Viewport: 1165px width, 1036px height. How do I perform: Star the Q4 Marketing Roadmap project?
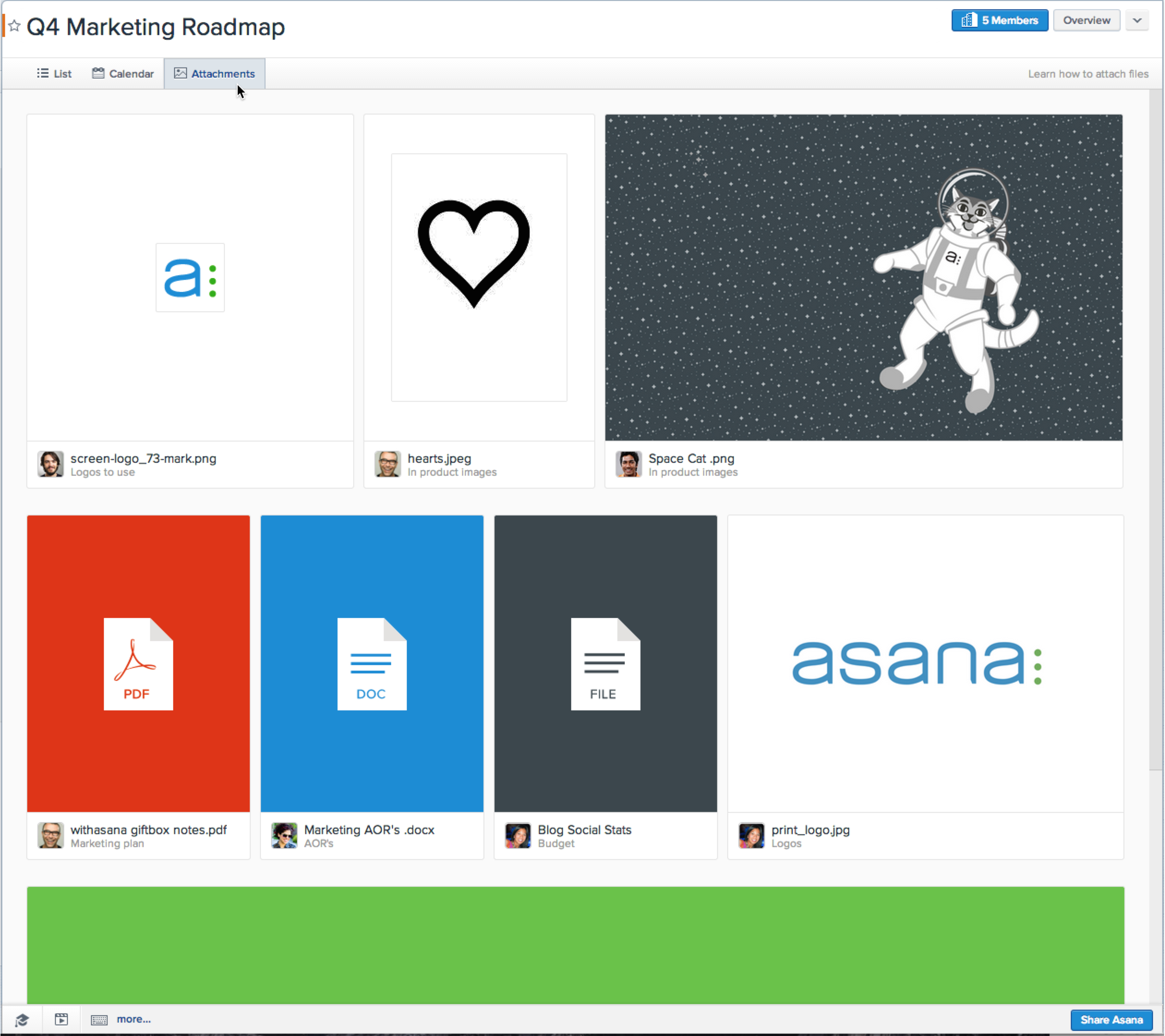pyautogui.click(x=15, y=26)
